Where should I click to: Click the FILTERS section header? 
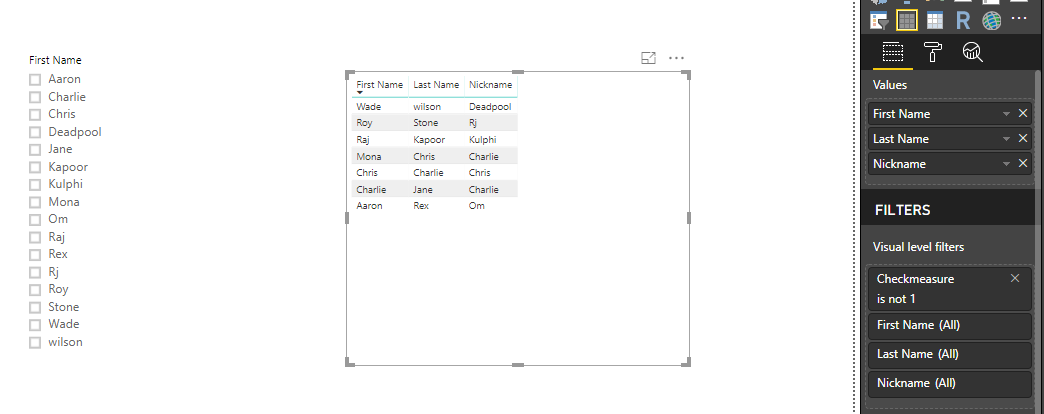tap(903, 210)
